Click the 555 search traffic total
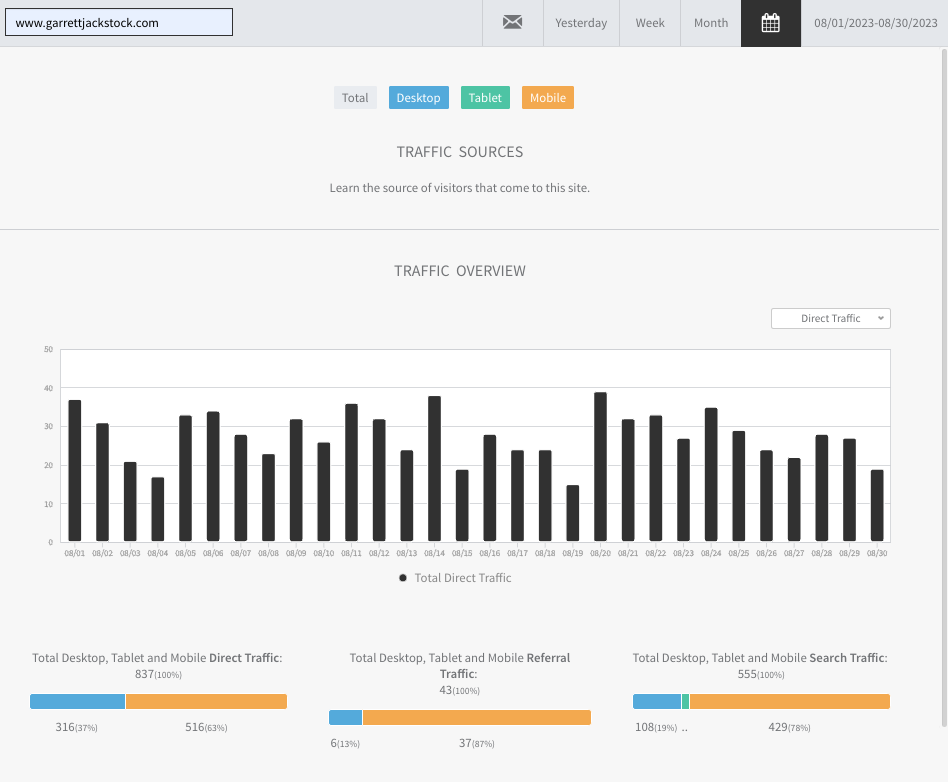Image resolution: width=948 pixels, height=782 pixels. pyautogui.click(x=761, y=674)
